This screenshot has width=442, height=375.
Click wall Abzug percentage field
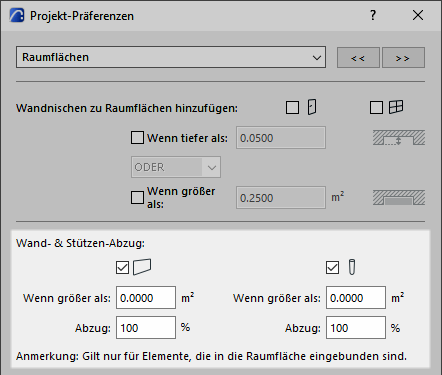click(146, 328)
